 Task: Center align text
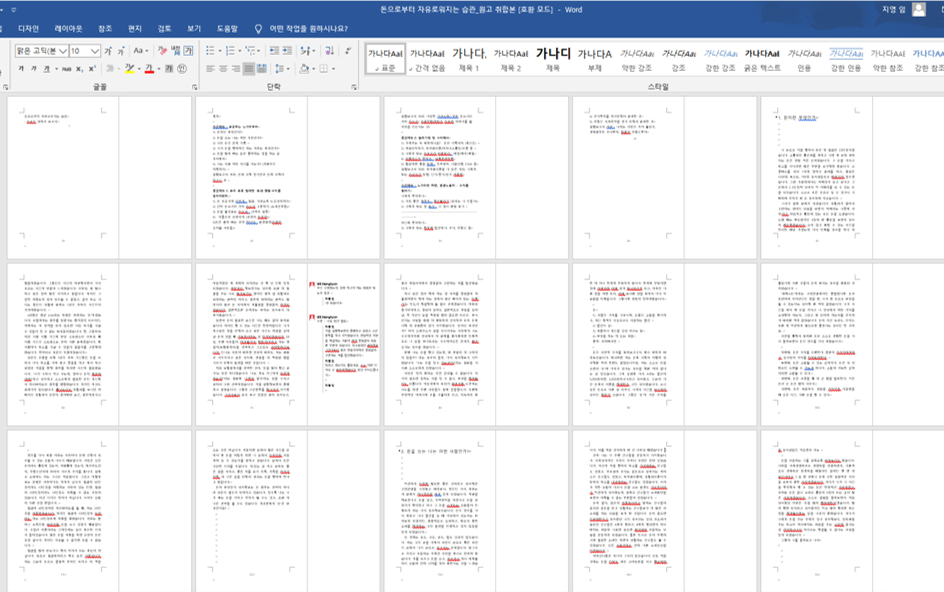pyautogui.click(x=223, y=69)
